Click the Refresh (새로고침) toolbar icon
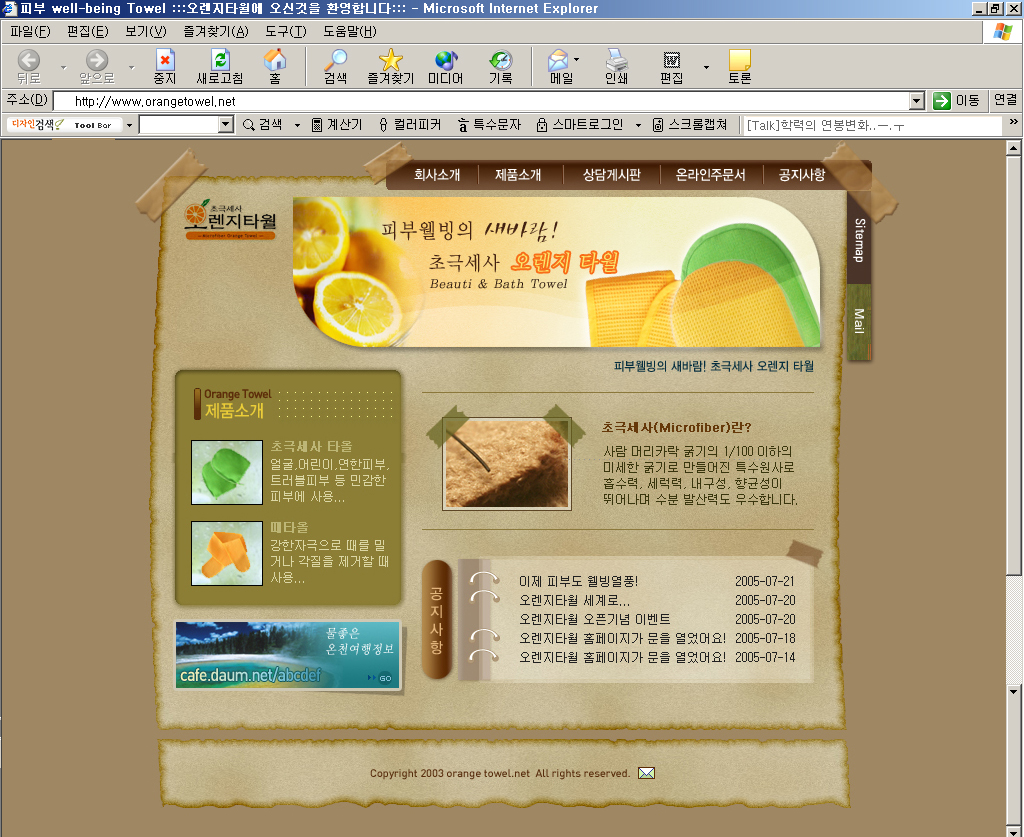The height and width of the screenshot is (837, 1024). (x=219, y=67)
